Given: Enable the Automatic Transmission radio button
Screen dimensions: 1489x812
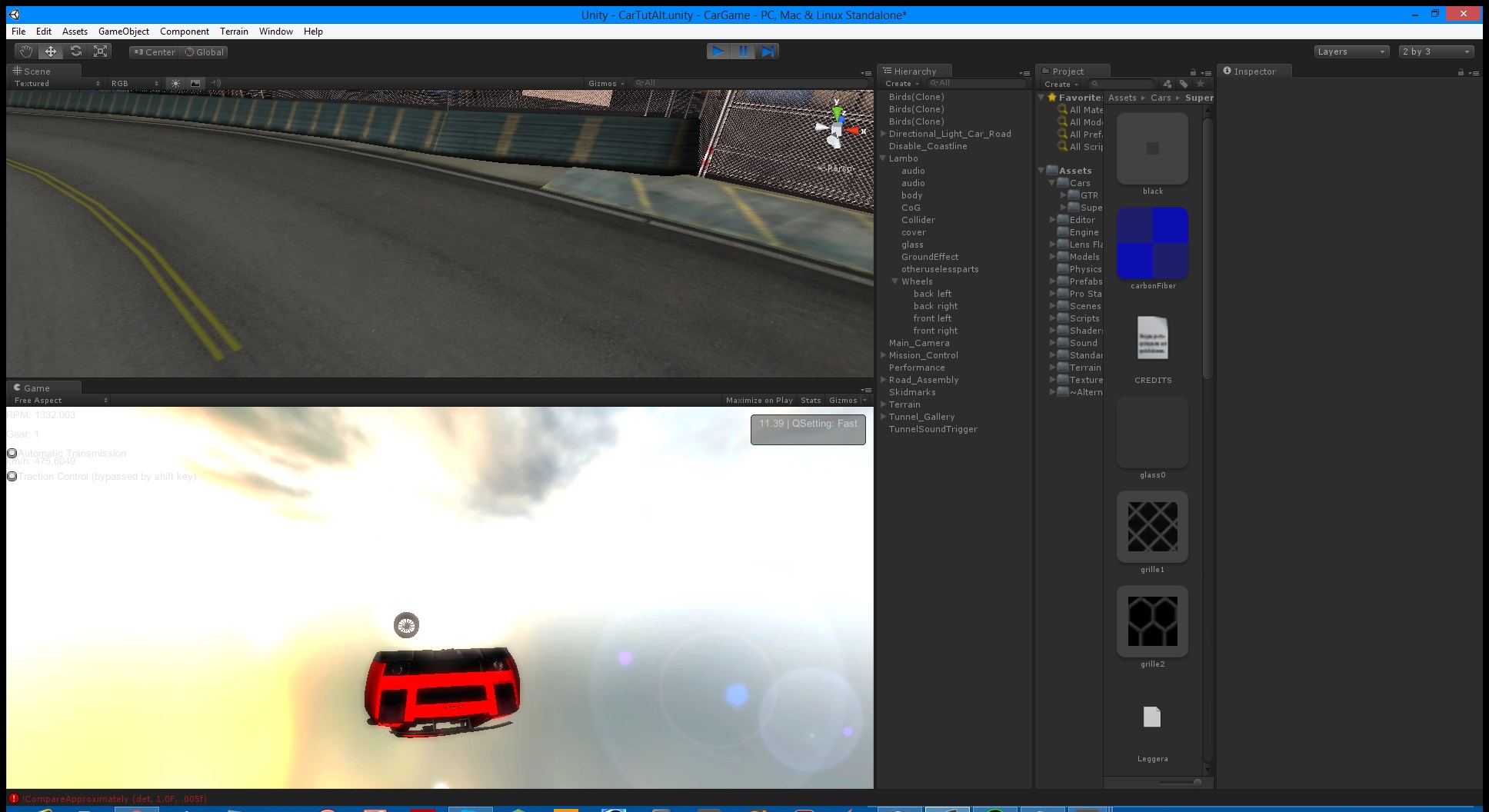Looking at the screenshot, I should (x=12, y=453).
